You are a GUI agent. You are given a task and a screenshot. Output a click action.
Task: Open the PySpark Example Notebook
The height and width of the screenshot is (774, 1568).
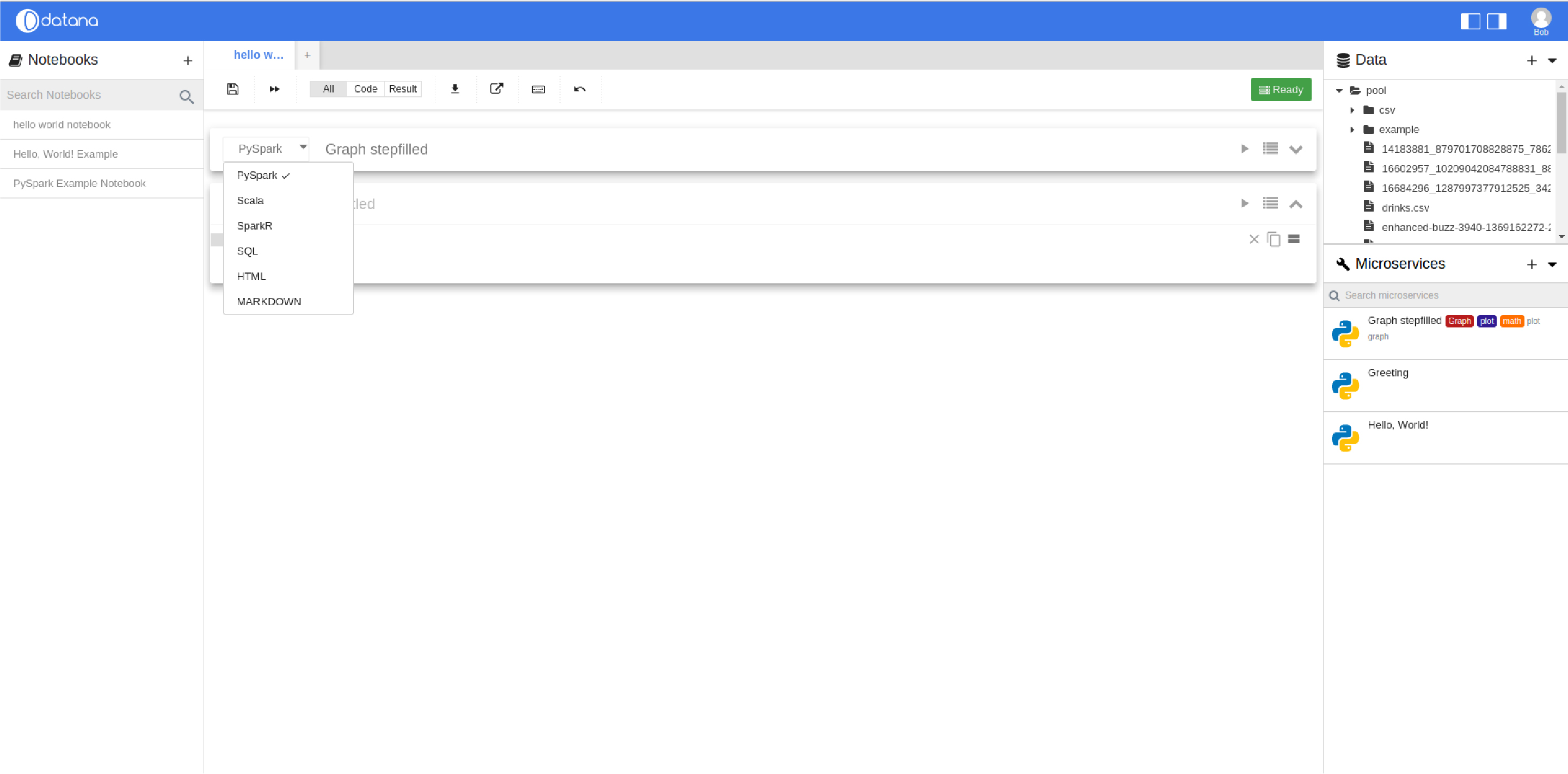80,183
